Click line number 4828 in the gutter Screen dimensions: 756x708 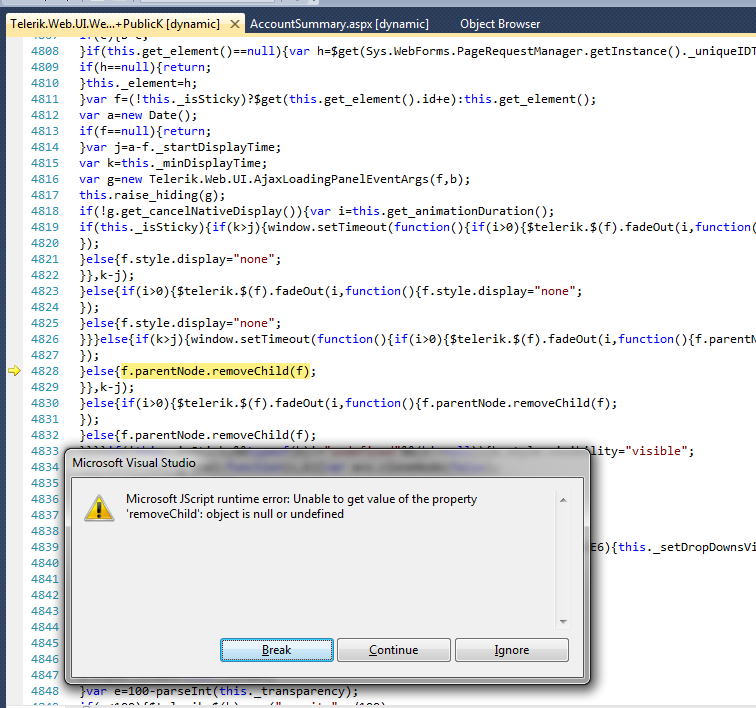click(44, 371)
